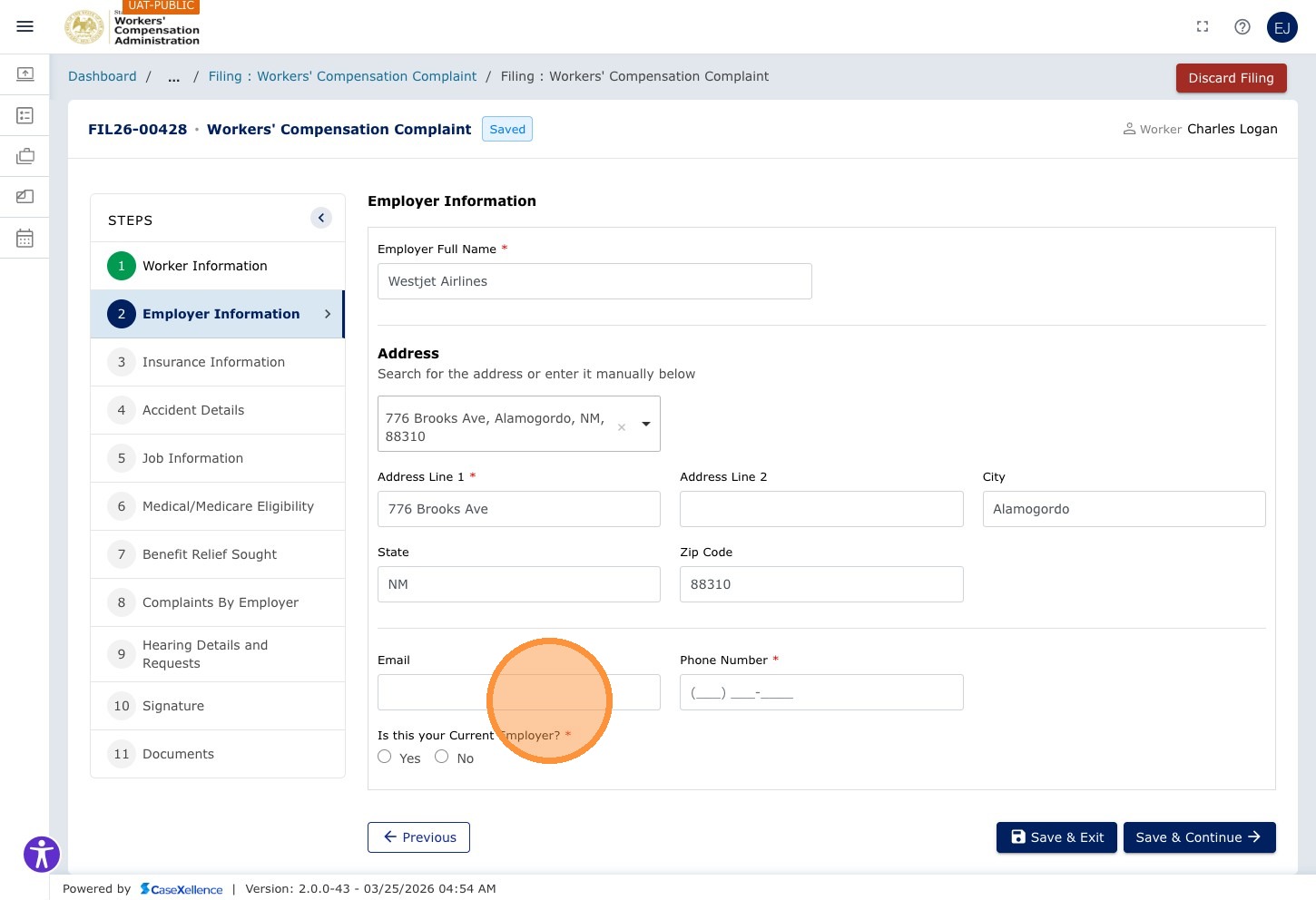The image size is (1316, 900).
Task: Click the Employer Full Name field
Action: point(594,281)
